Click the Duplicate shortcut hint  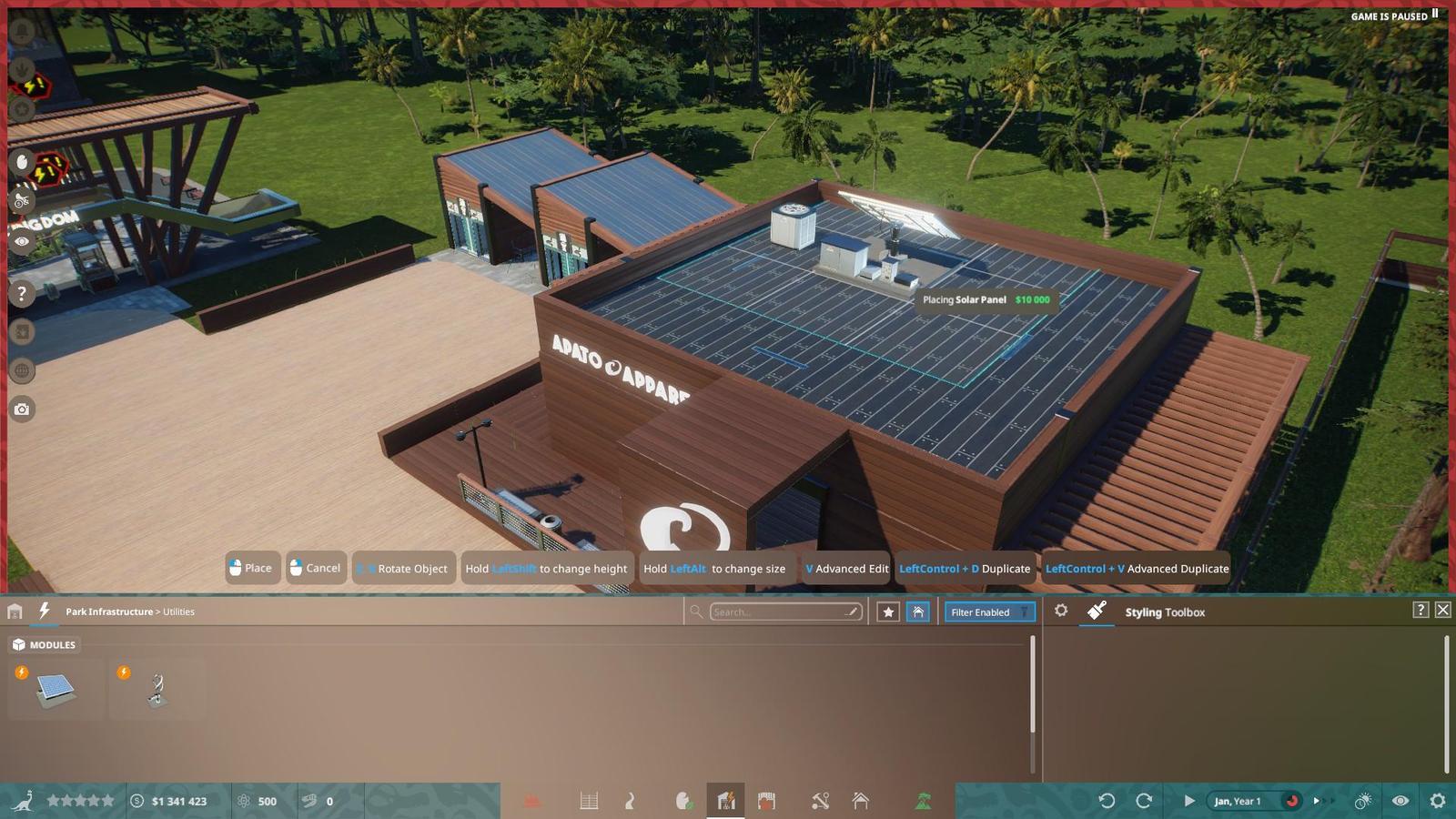[965, 568]
